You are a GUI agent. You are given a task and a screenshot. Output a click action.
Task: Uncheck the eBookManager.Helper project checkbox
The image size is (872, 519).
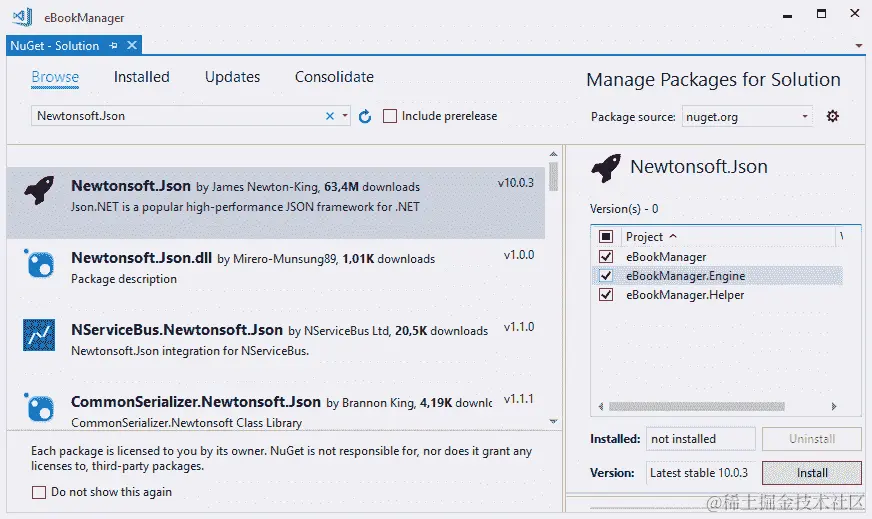click(x=606, y=294)
